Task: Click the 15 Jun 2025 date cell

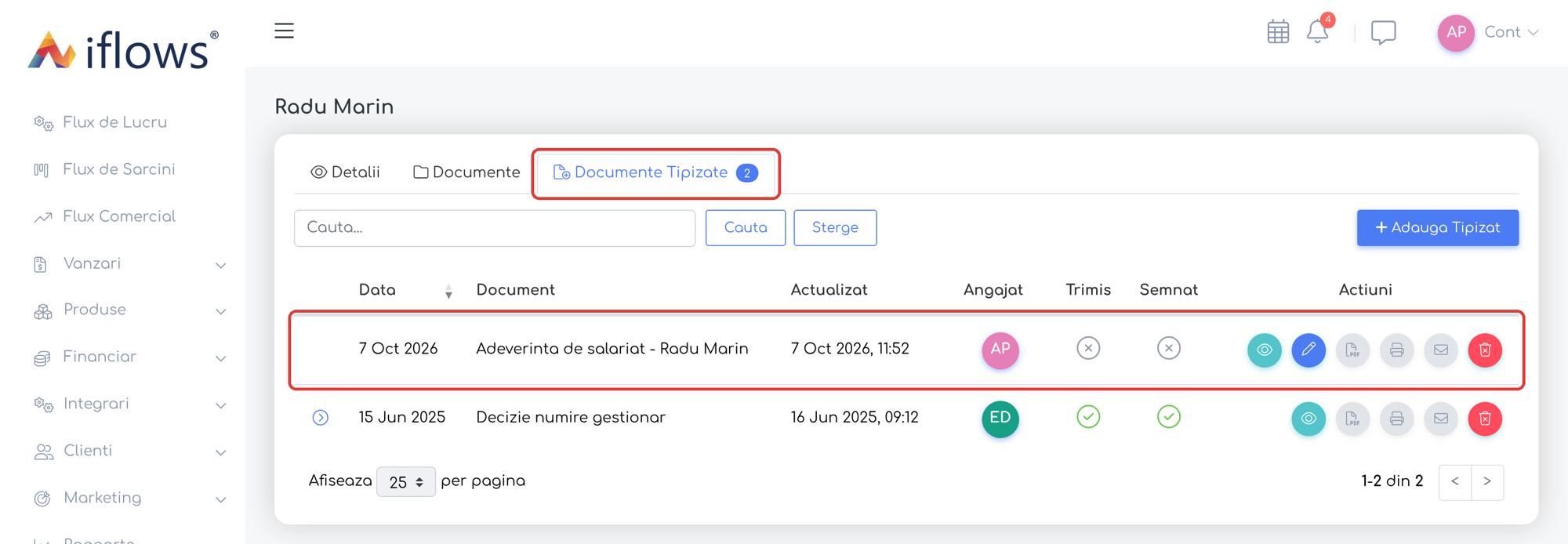Action: coord(402,418)
